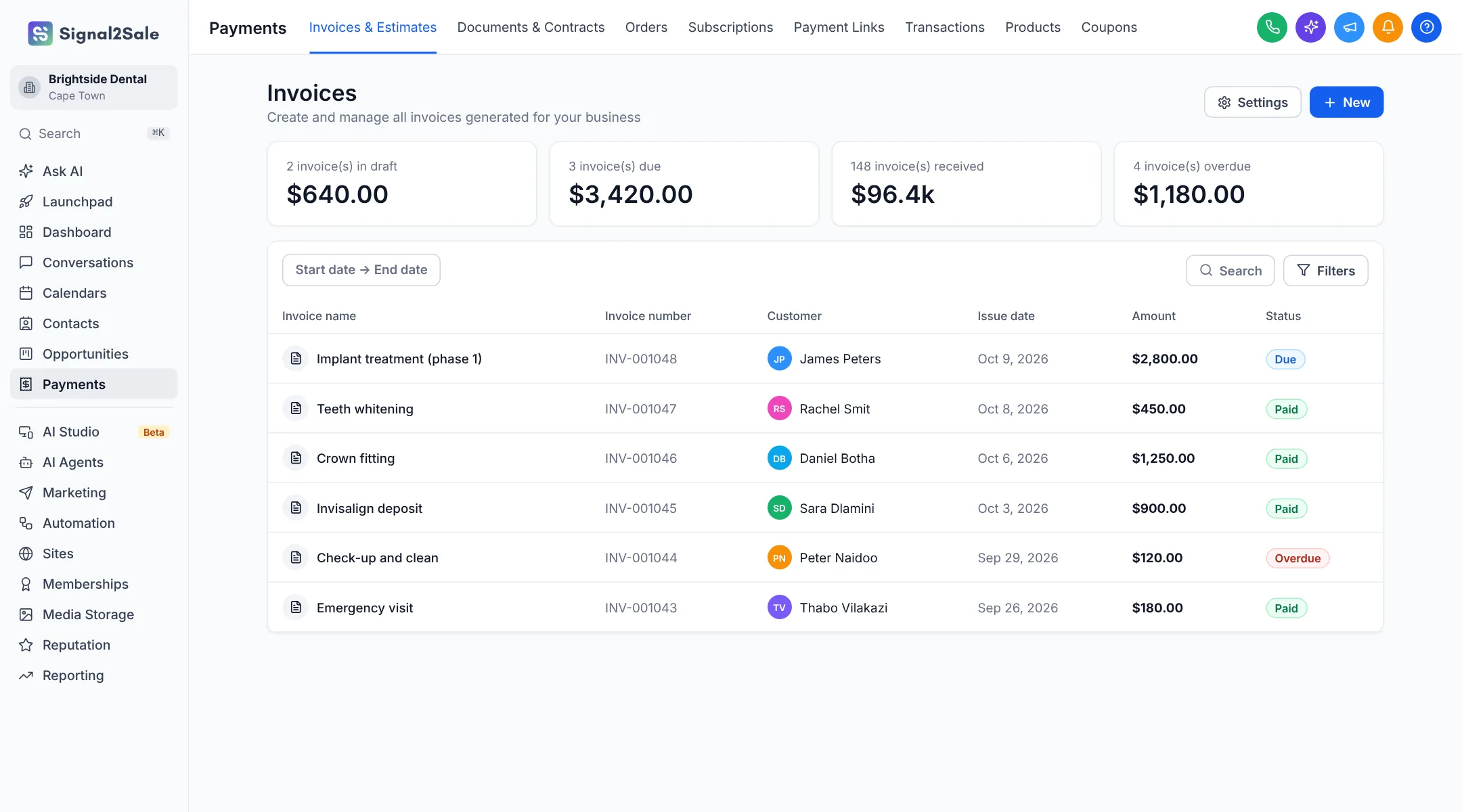
Task: Open the Filters menu
Action: (x=1325, y=271)
